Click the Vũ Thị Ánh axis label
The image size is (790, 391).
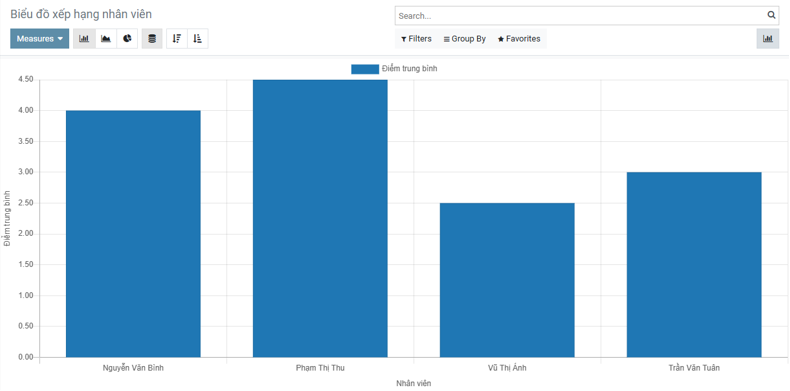click(507, 368)
